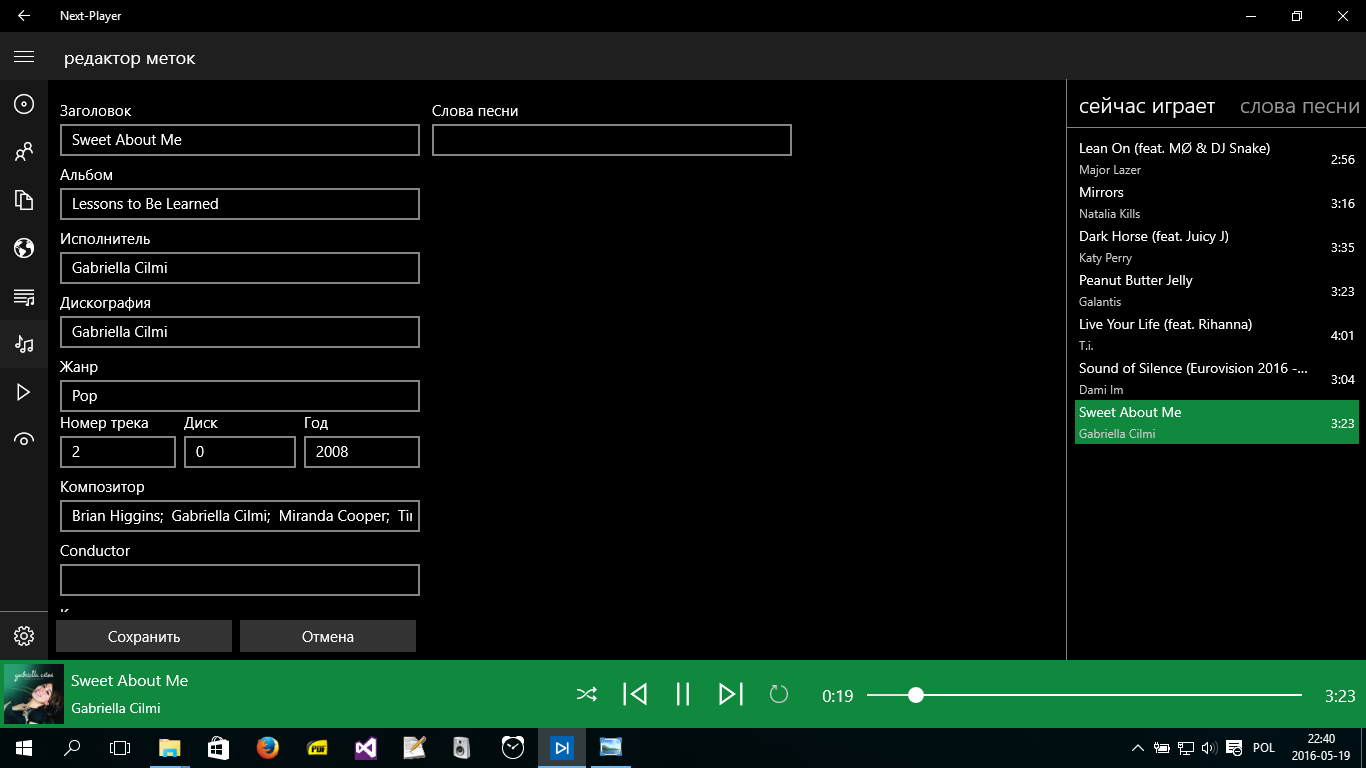This screenshot has height=768, width=1366.
Task: Open Windows Store from taskbar
Action: [x=218, y=747]
